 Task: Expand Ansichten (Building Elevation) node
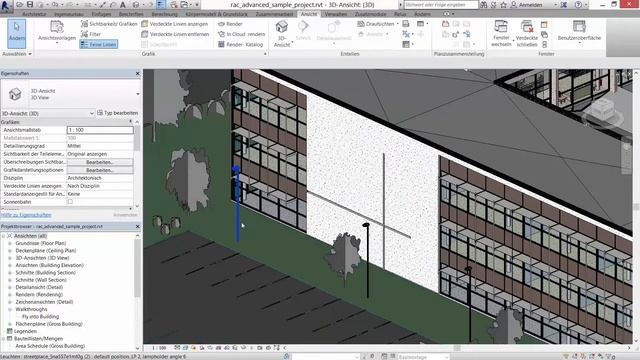coord(10,265)
